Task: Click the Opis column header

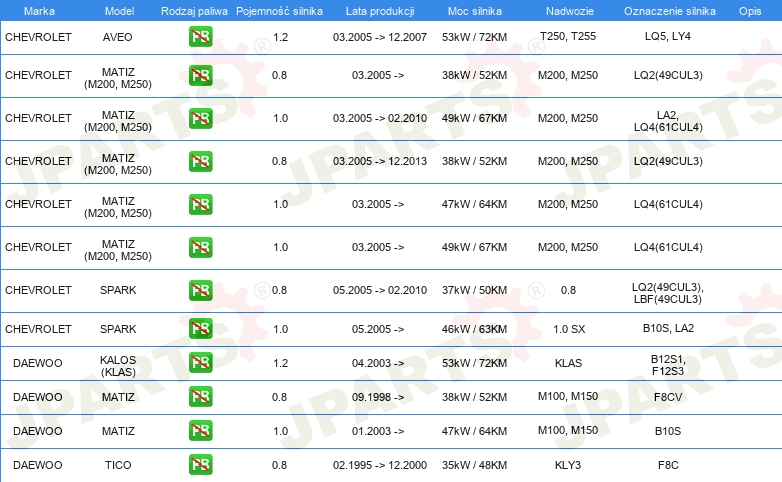Action: point(750,11)
